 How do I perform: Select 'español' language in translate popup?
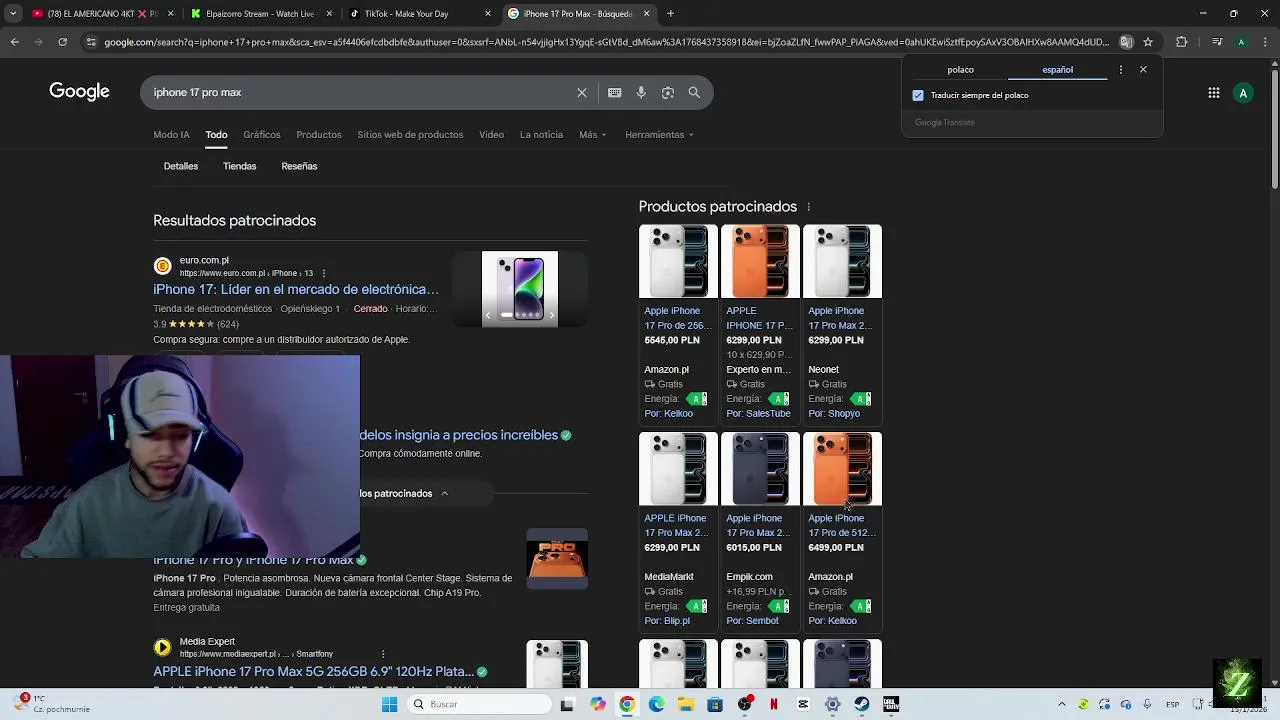point(1057,70)
